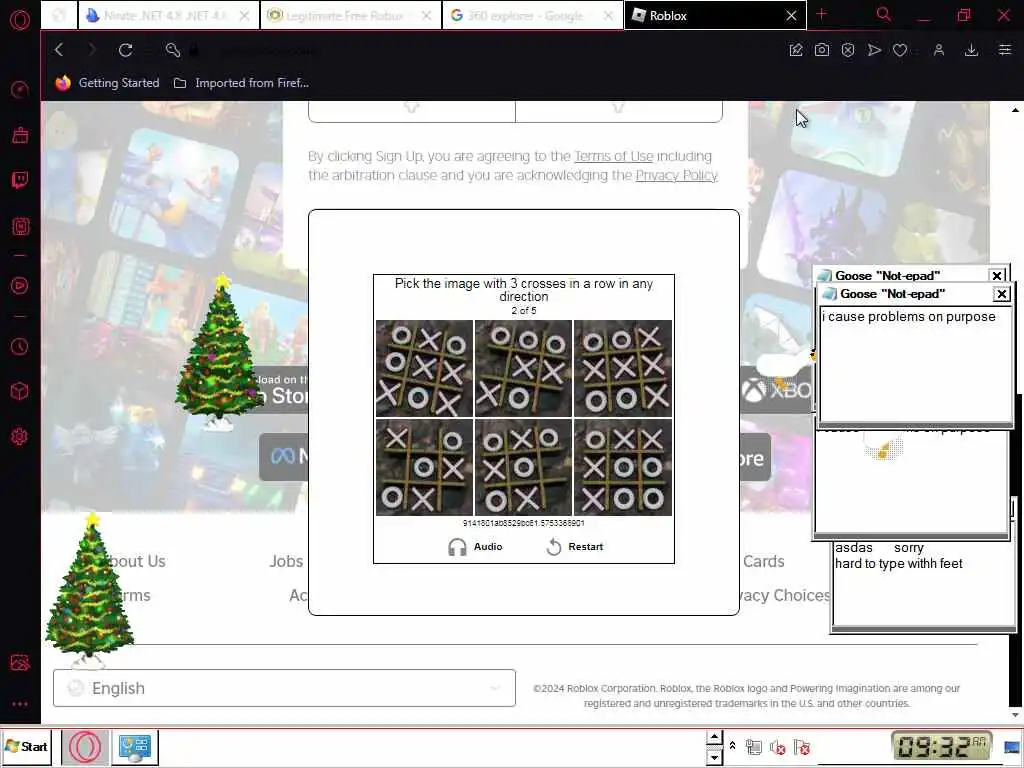Open sidebar three-dots setup menu
Viewport: 1024px width, 768px height.
click(x=20, y=704)
